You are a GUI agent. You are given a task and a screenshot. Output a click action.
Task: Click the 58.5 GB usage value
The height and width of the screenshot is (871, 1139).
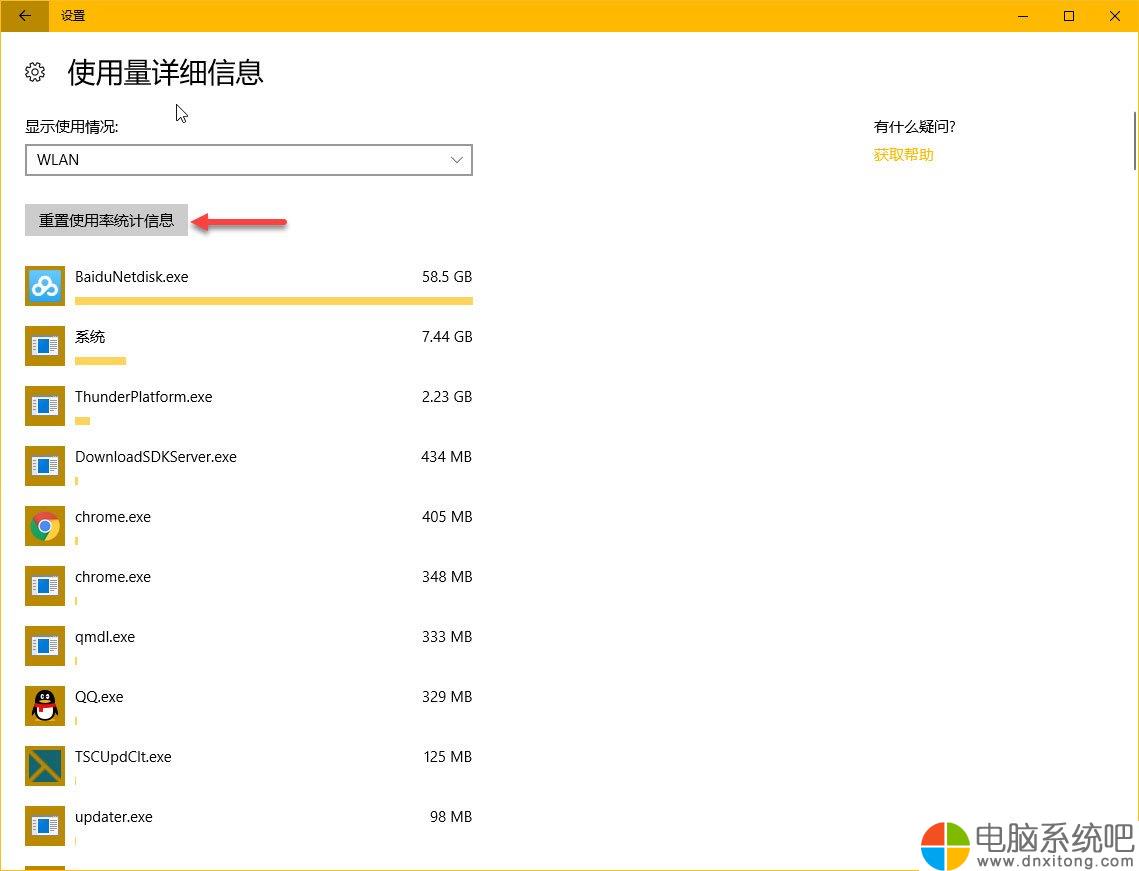tap(447, 277)
